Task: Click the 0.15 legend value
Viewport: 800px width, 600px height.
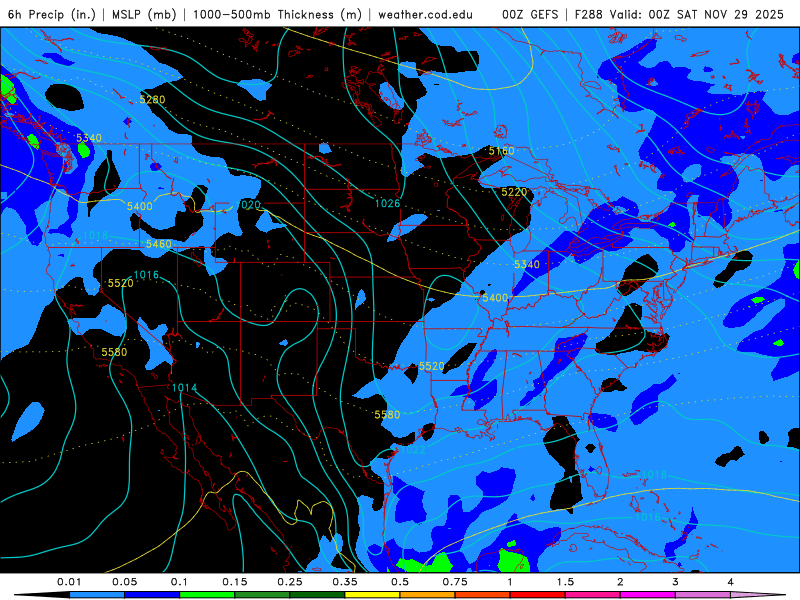Action: tap(235, 582)
